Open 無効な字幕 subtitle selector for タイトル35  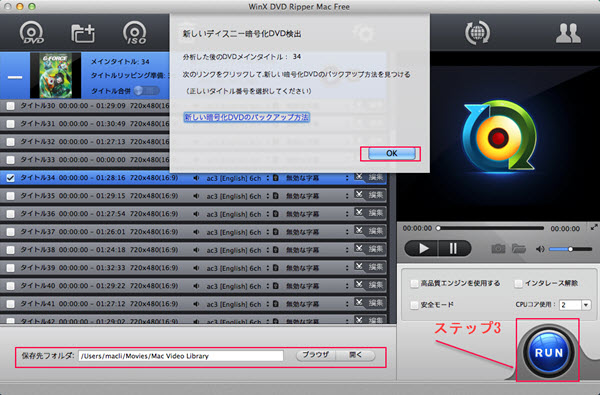tap(317, 196)
